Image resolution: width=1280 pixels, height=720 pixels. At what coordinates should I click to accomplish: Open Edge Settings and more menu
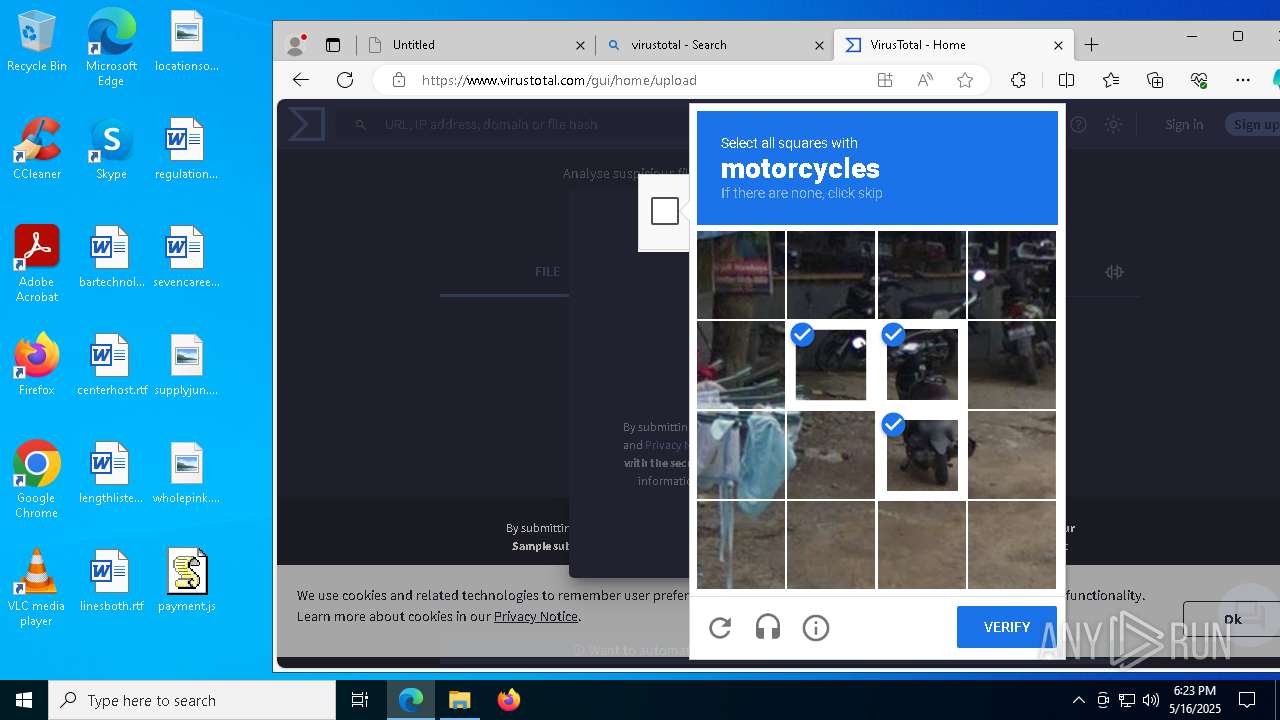point(1243,80)
